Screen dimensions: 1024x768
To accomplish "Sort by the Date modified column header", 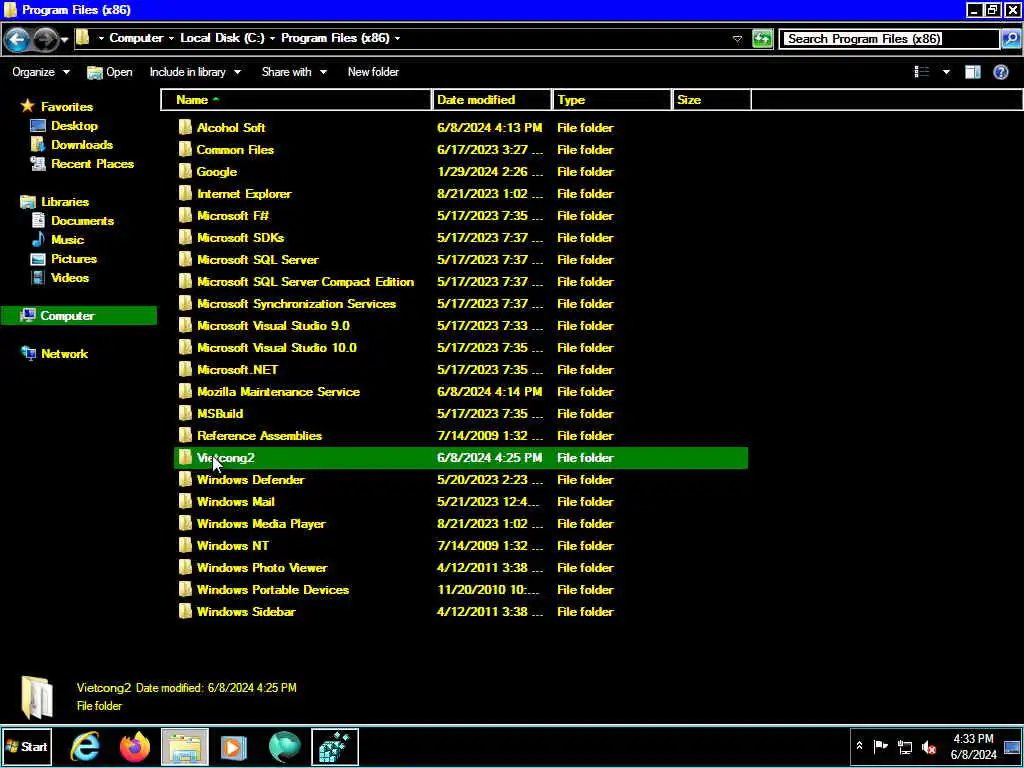I will click(491, 100).
